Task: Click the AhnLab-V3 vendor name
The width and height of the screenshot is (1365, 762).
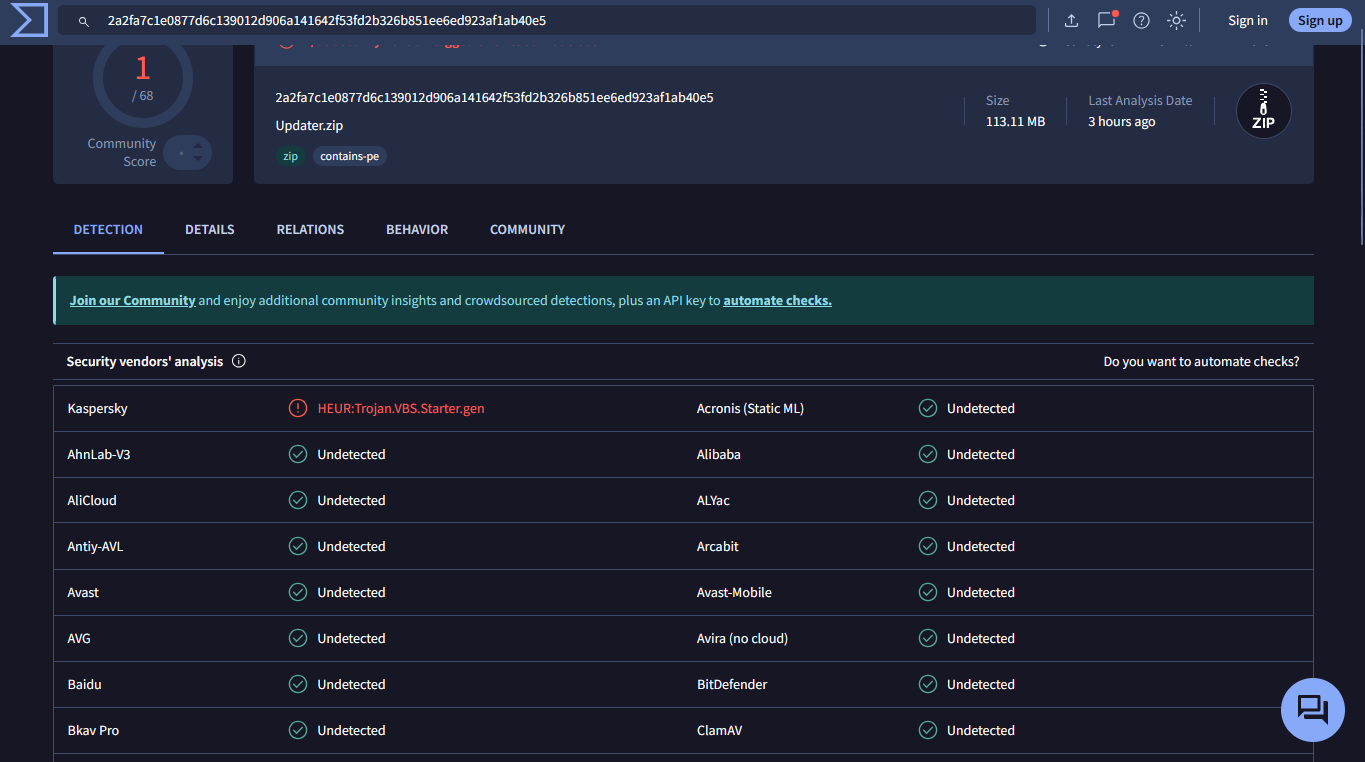Action: [99, 454]
